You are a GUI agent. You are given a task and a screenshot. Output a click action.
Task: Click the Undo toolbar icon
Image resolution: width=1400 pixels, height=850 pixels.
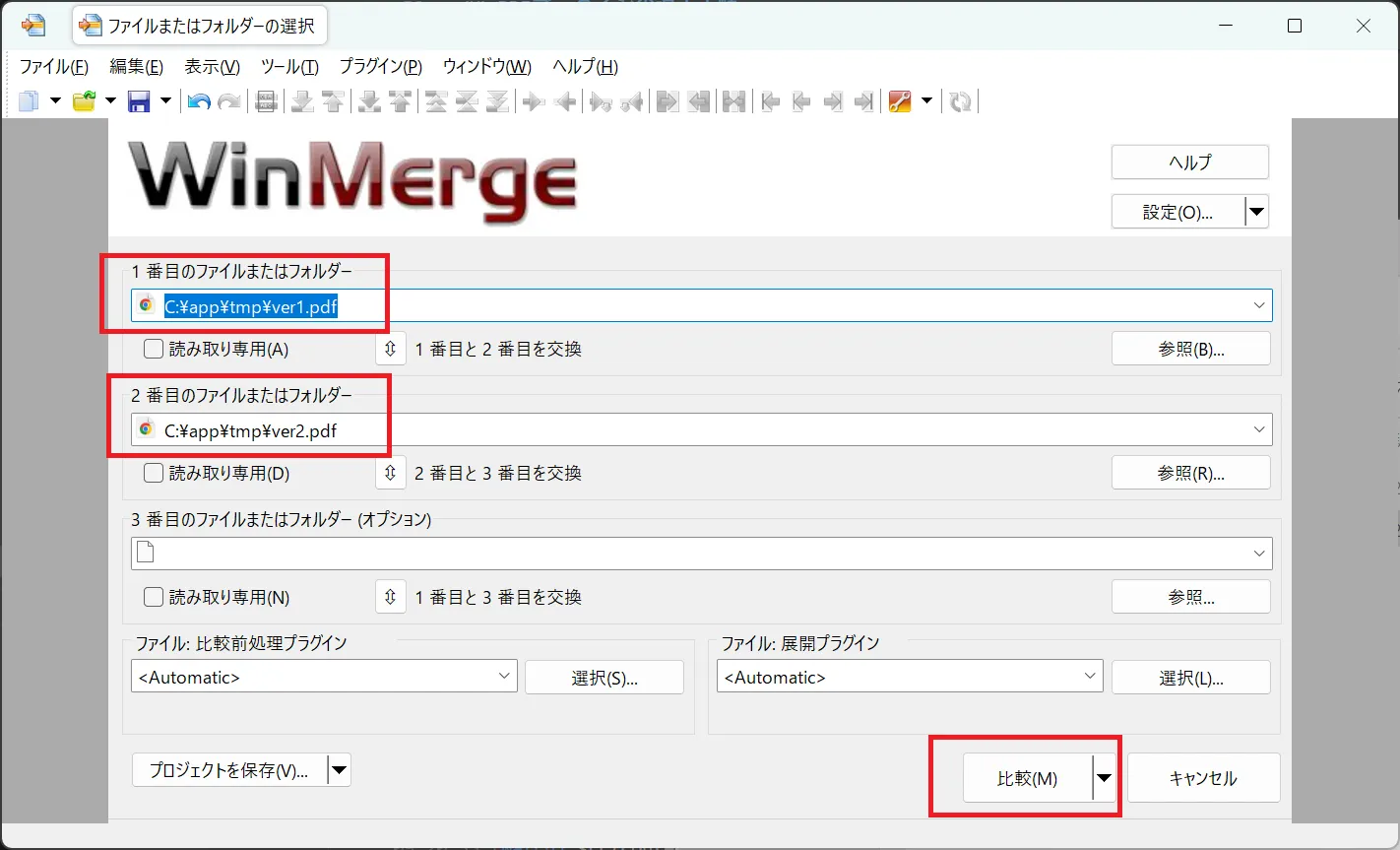pos(199,100)
